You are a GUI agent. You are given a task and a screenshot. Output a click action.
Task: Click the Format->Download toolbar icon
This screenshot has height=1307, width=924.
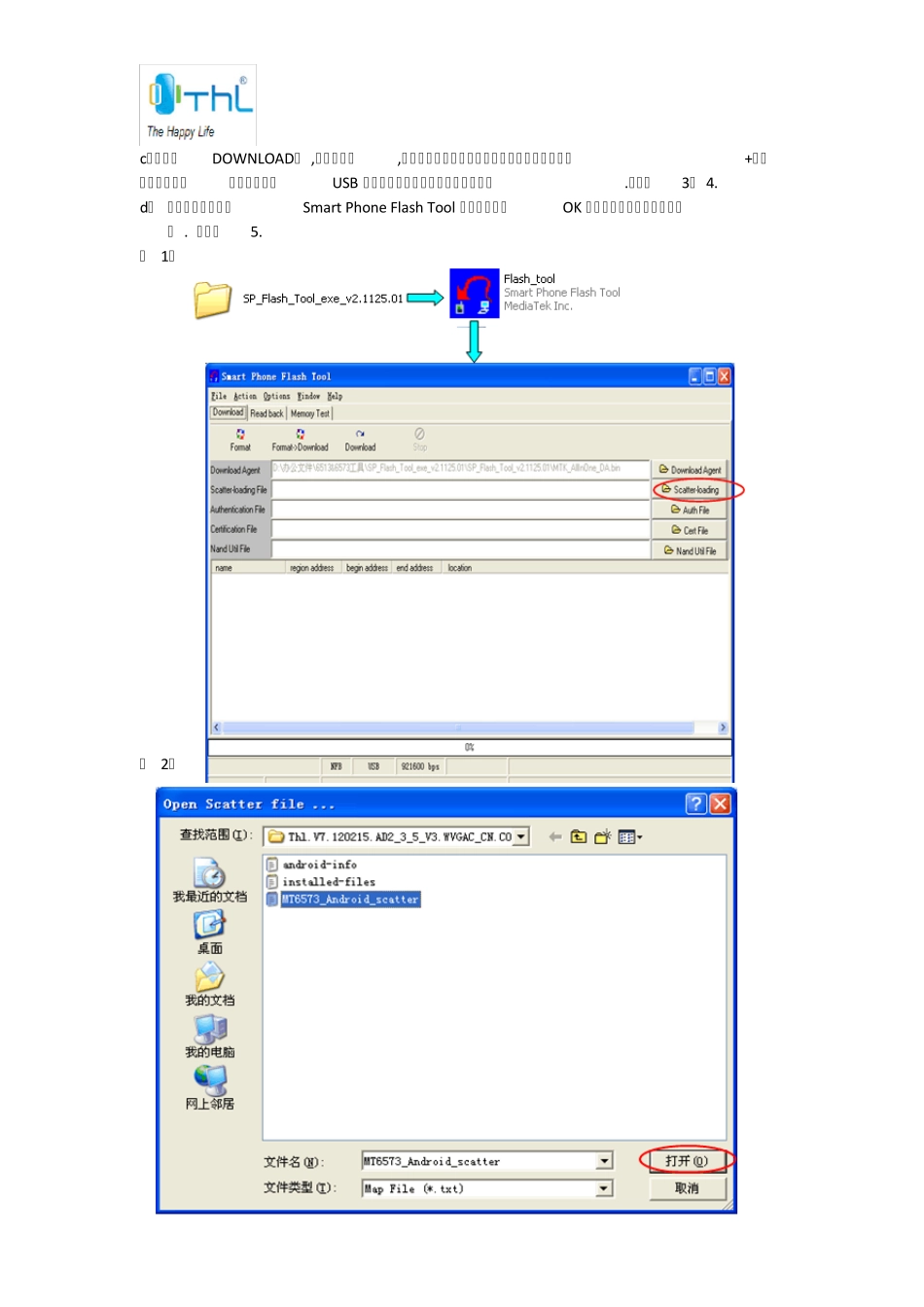click(300, 441)
